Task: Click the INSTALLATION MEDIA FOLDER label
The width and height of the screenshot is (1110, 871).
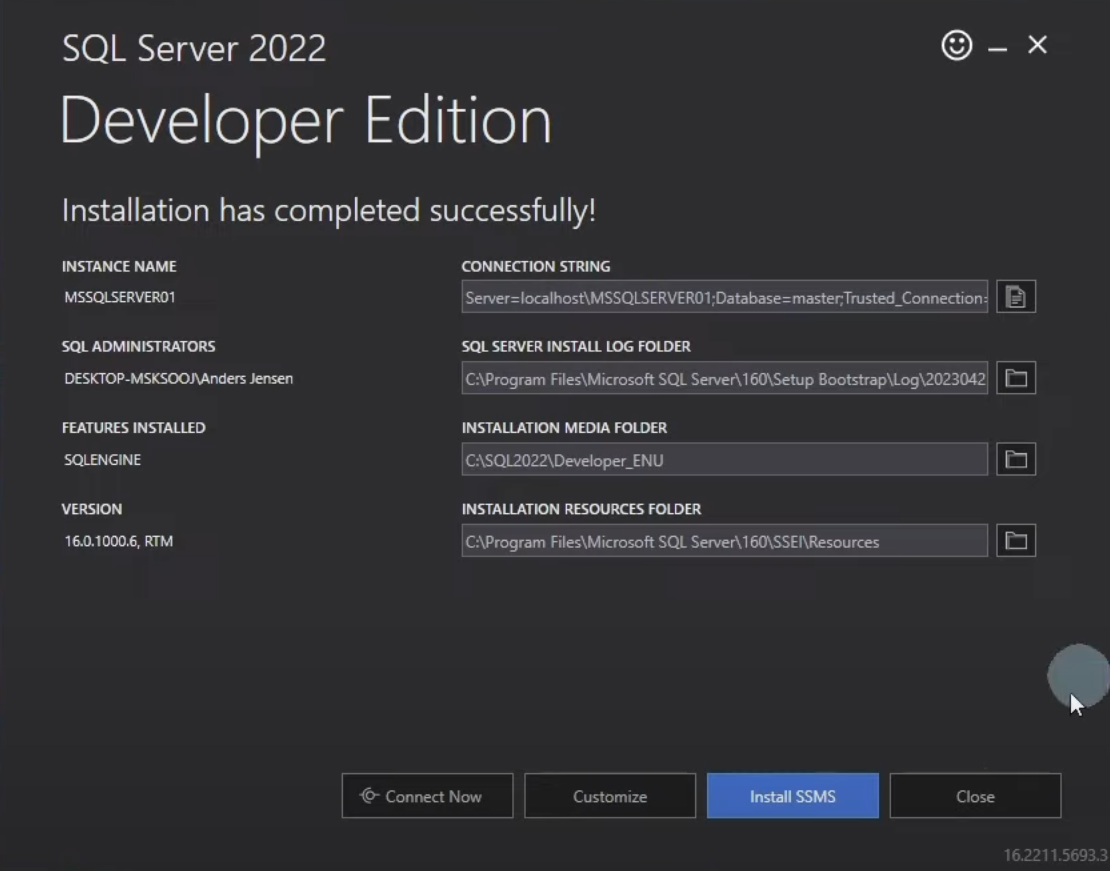Action: [x=564, y=428]
